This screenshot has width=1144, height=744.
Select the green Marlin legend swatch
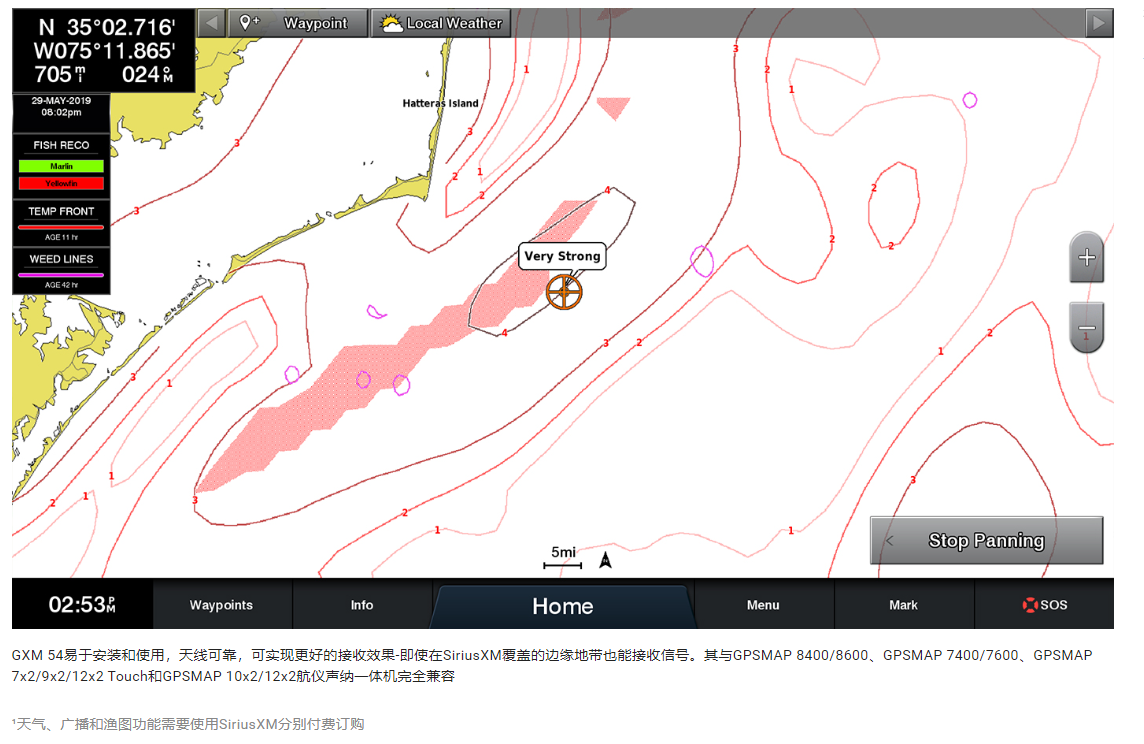61,166
